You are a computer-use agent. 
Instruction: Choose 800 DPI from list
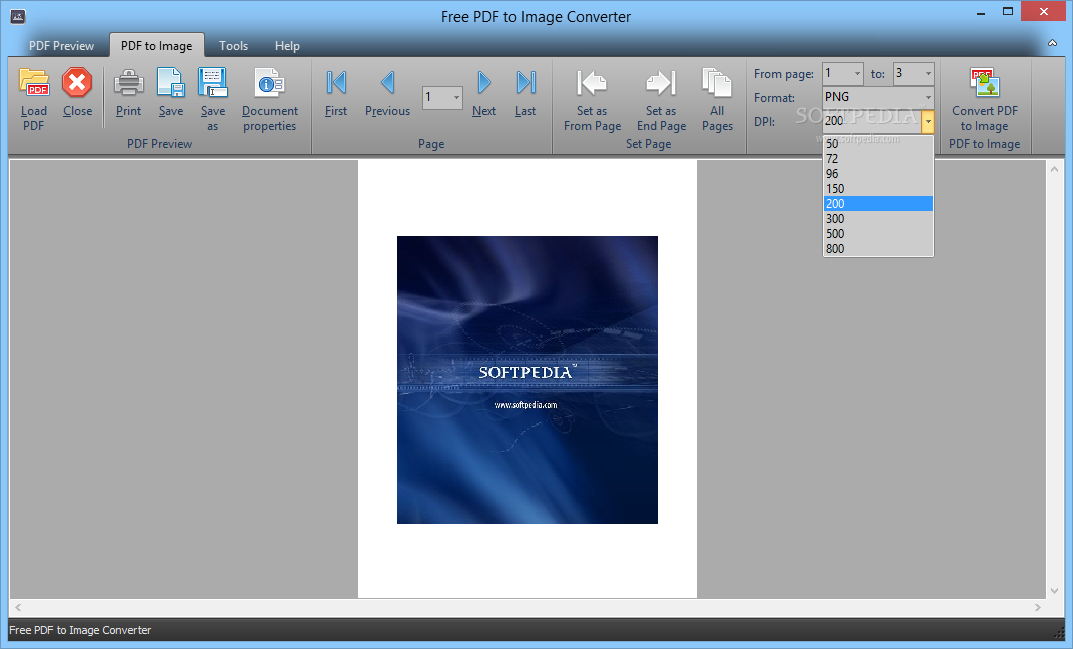(x=878, y=249)
